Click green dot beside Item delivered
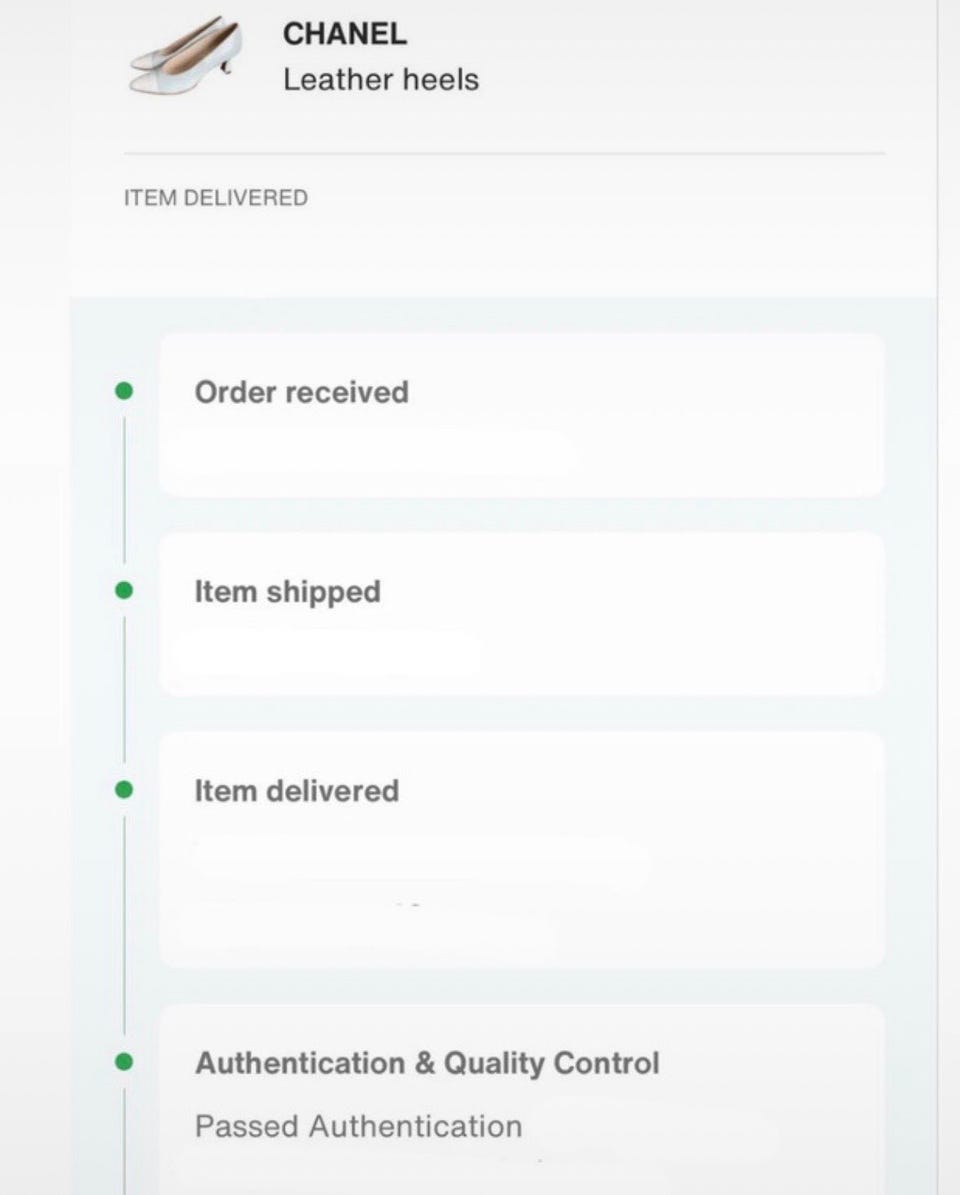The image size is (960, 1195). point(124,790)
